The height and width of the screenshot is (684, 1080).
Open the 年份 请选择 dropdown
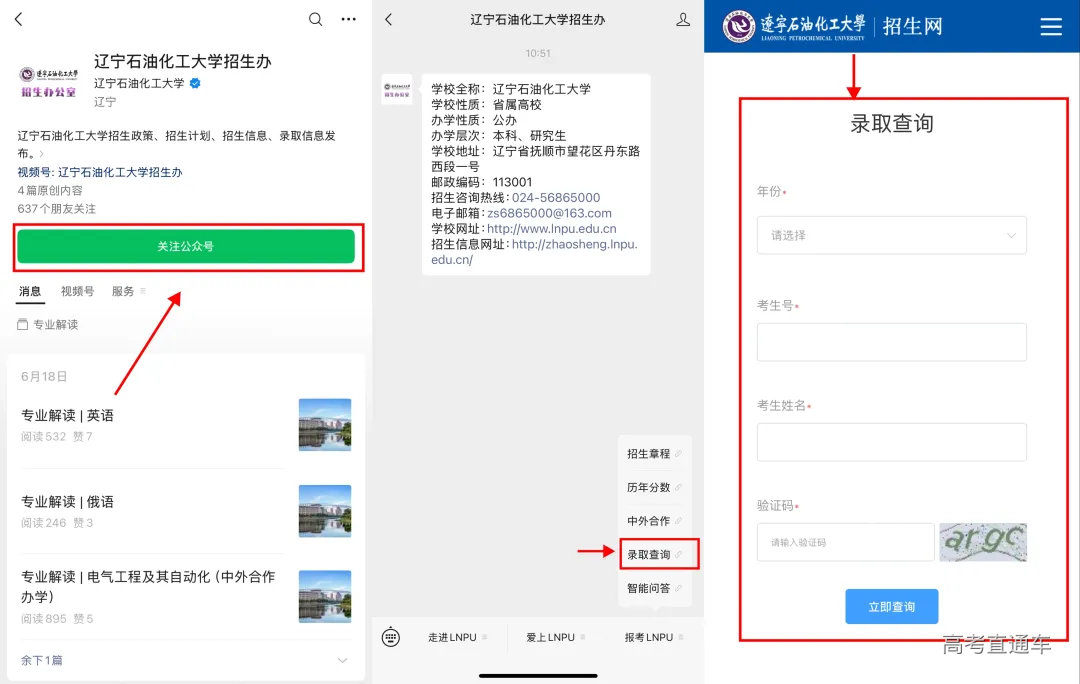click(x=891, y=235)
